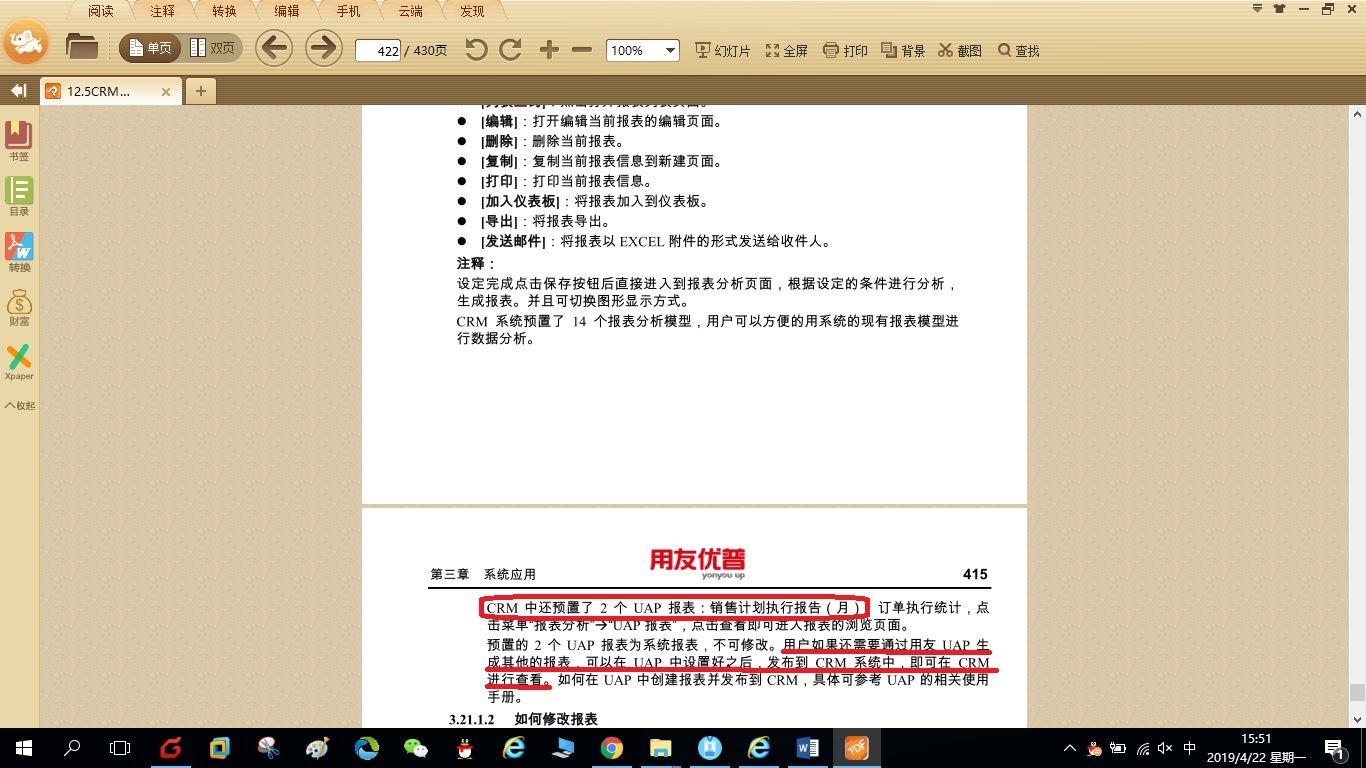
Task: Open the 手机 tab
Action: [349, 11]
